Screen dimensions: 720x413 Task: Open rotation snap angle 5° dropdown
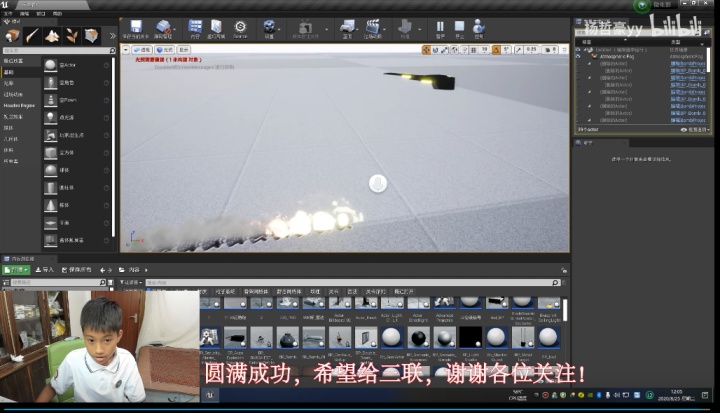(506, 50)
